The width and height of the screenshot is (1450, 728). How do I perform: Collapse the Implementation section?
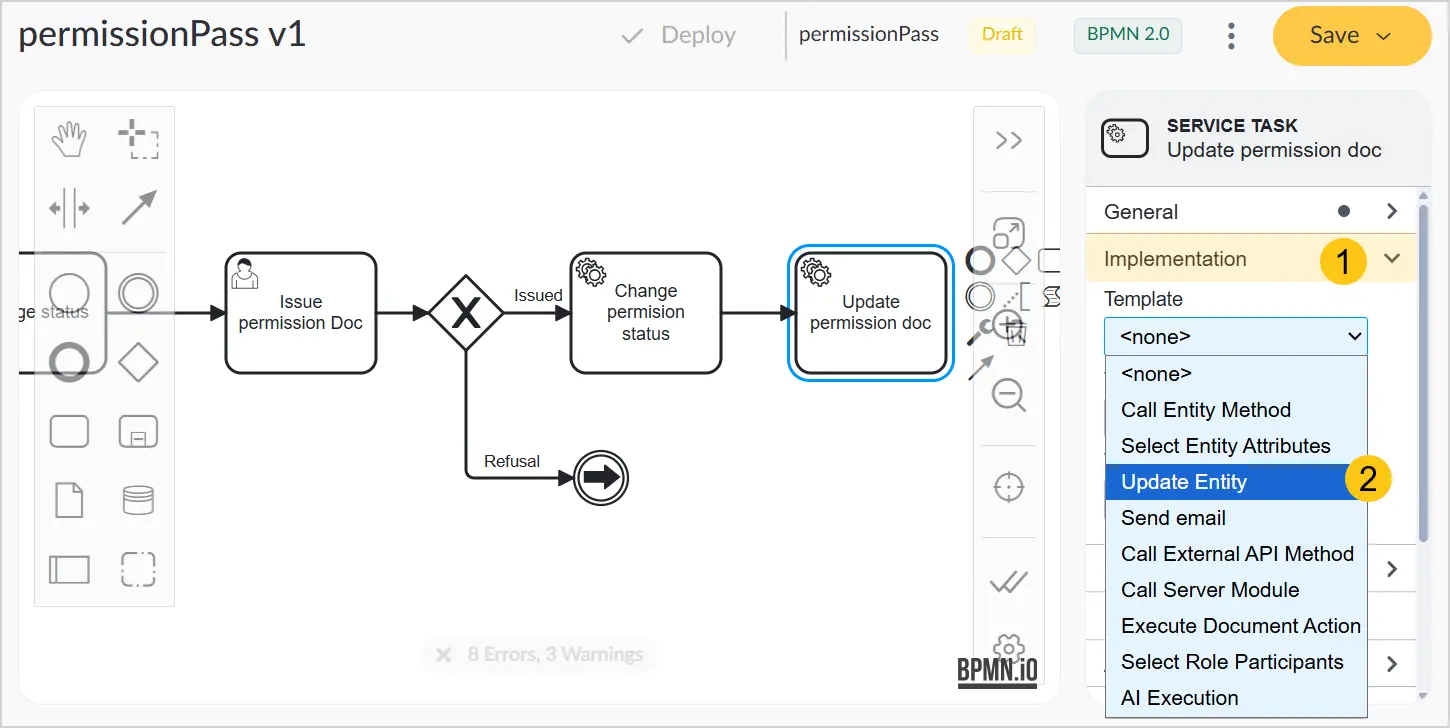click(x=1392, y=259)
